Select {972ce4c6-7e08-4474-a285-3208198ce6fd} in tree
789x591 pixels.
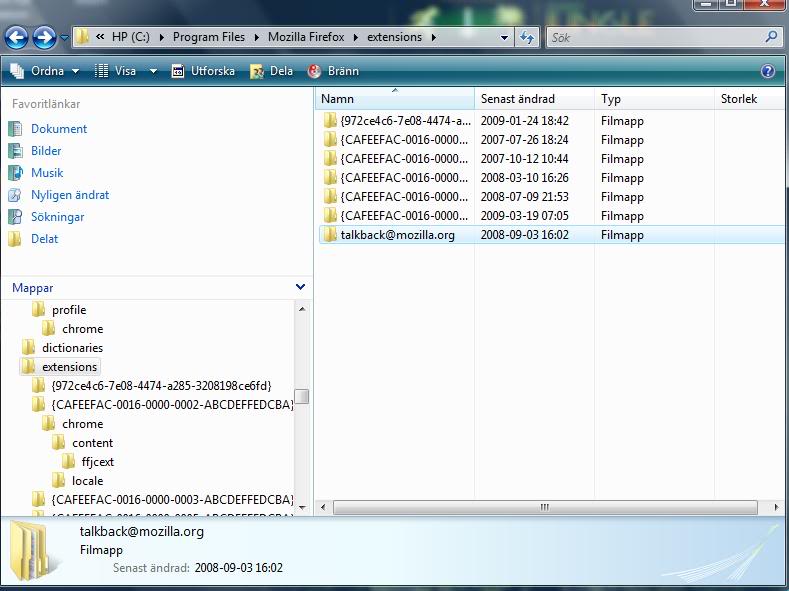[x=162, y=386]
